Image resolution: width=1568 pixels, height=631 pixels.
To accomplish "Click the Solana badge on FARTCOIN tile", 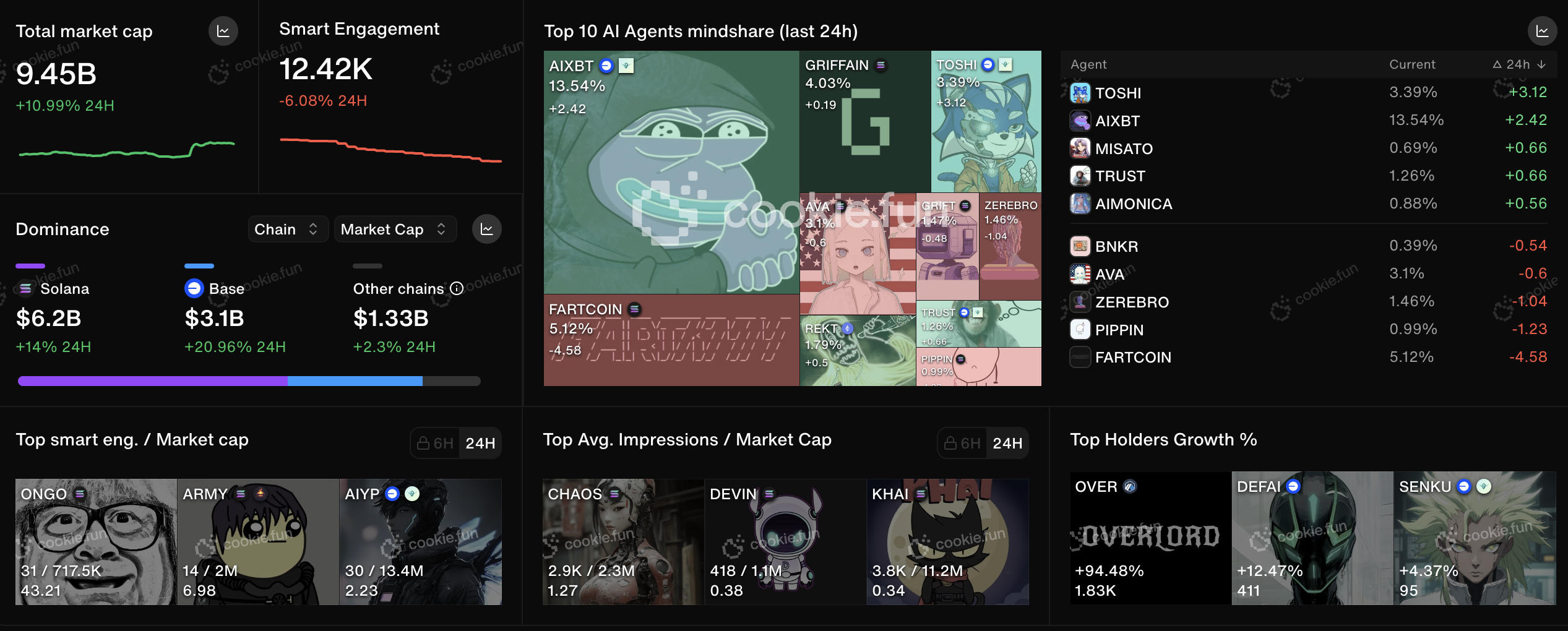I will click(x=634, y=309).
